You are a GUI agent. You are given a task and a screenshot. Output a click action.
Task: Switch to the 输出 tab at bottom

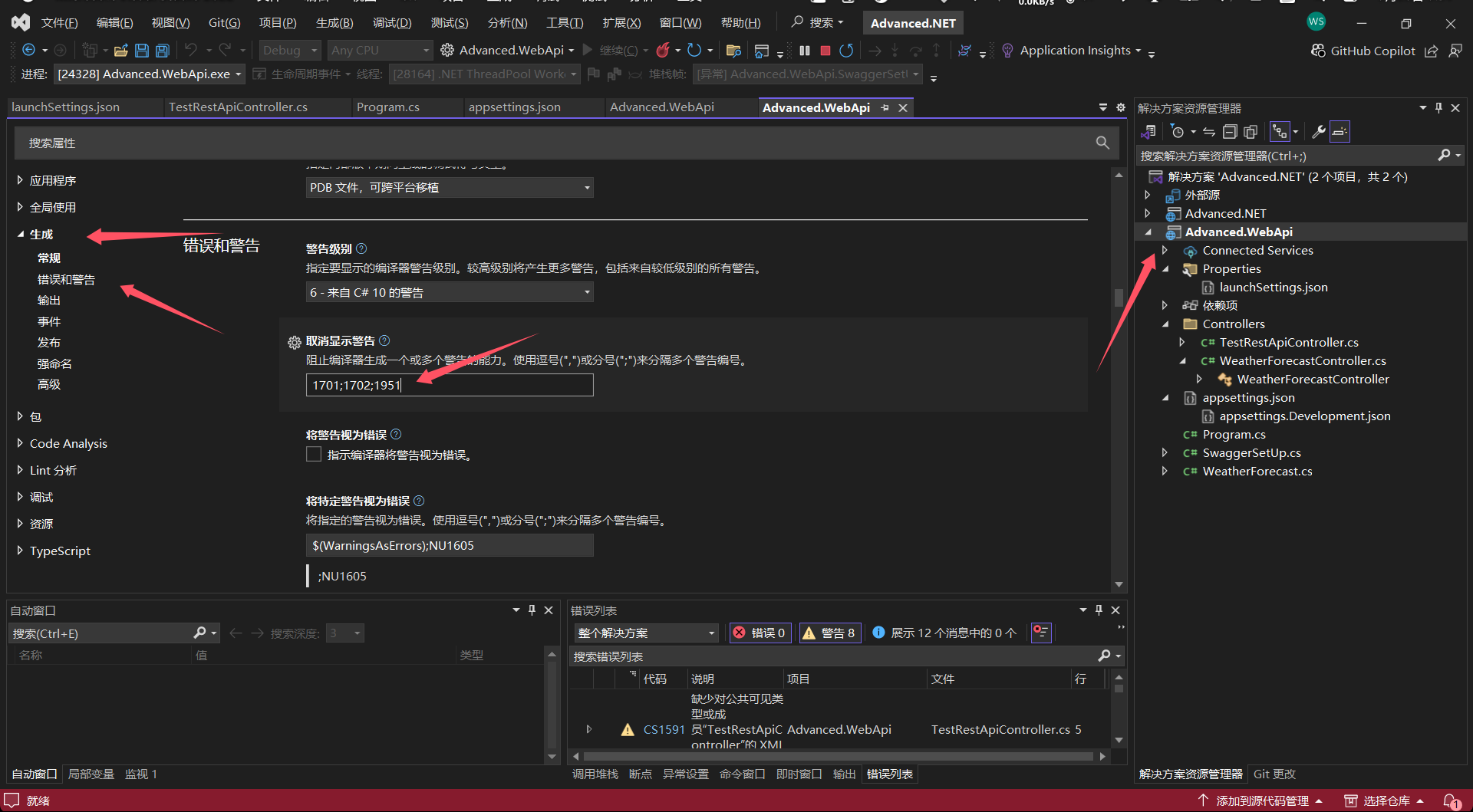click(x=844, y=774)
